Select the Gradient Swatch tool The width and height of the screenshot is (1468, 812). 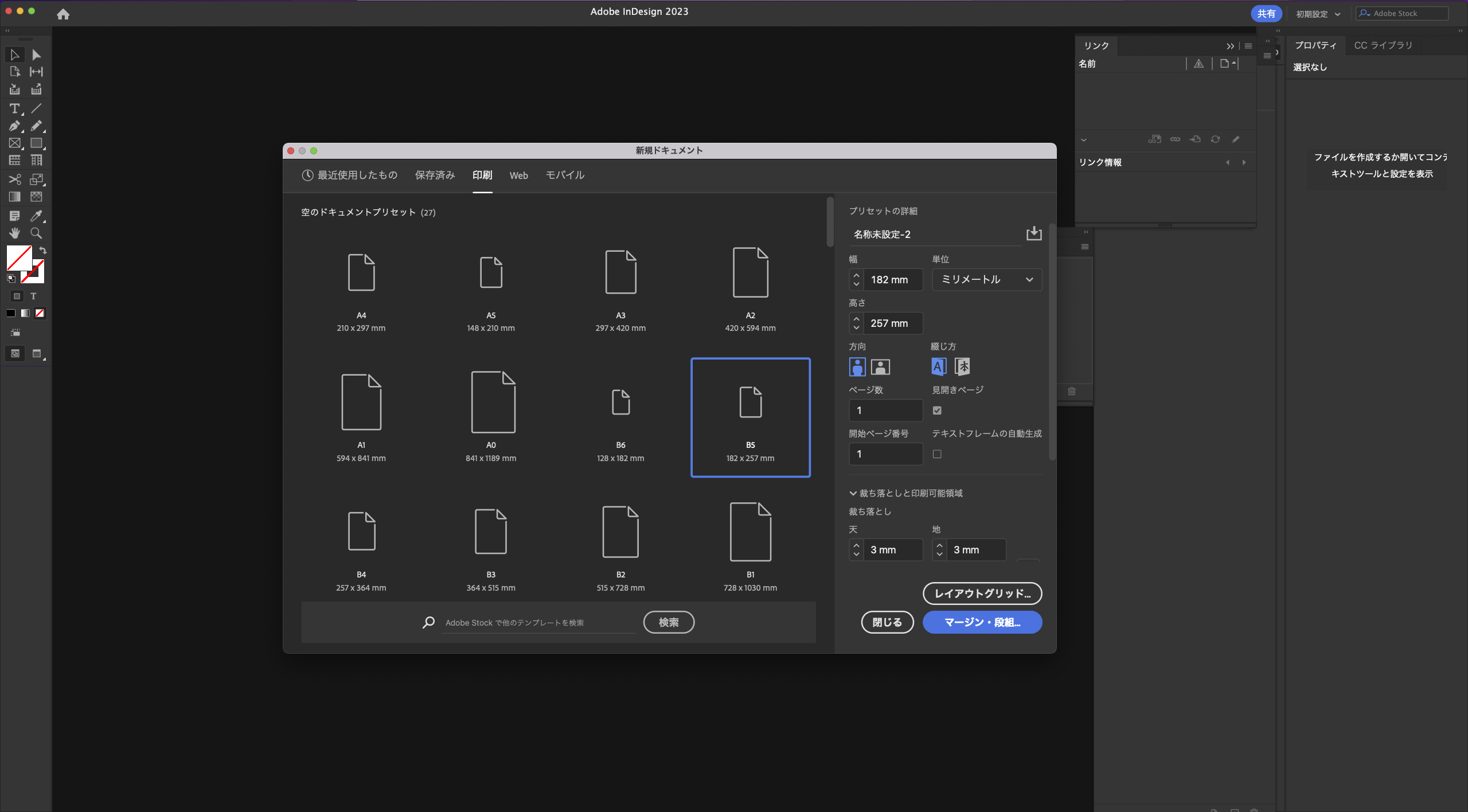coord(15,197)
